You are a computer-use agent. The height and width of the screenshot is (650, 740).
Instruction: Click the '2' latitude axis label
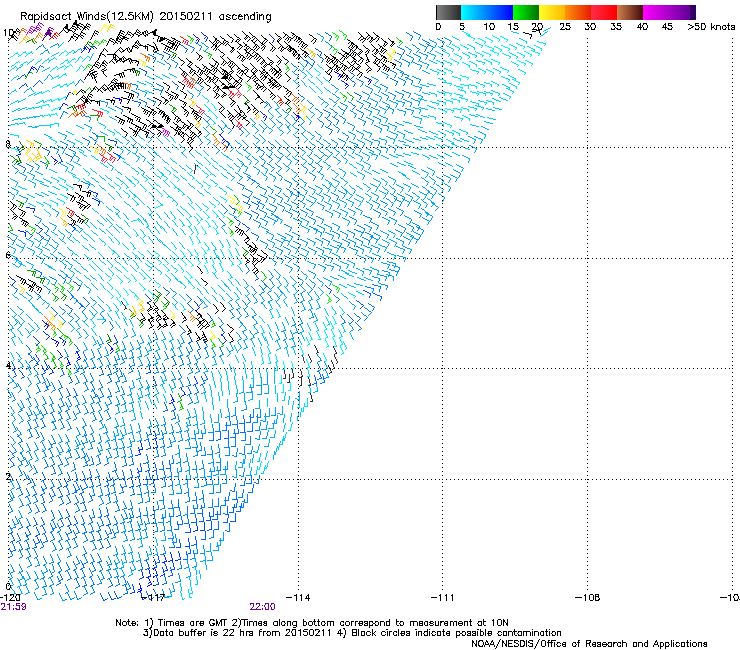(8, 476)
